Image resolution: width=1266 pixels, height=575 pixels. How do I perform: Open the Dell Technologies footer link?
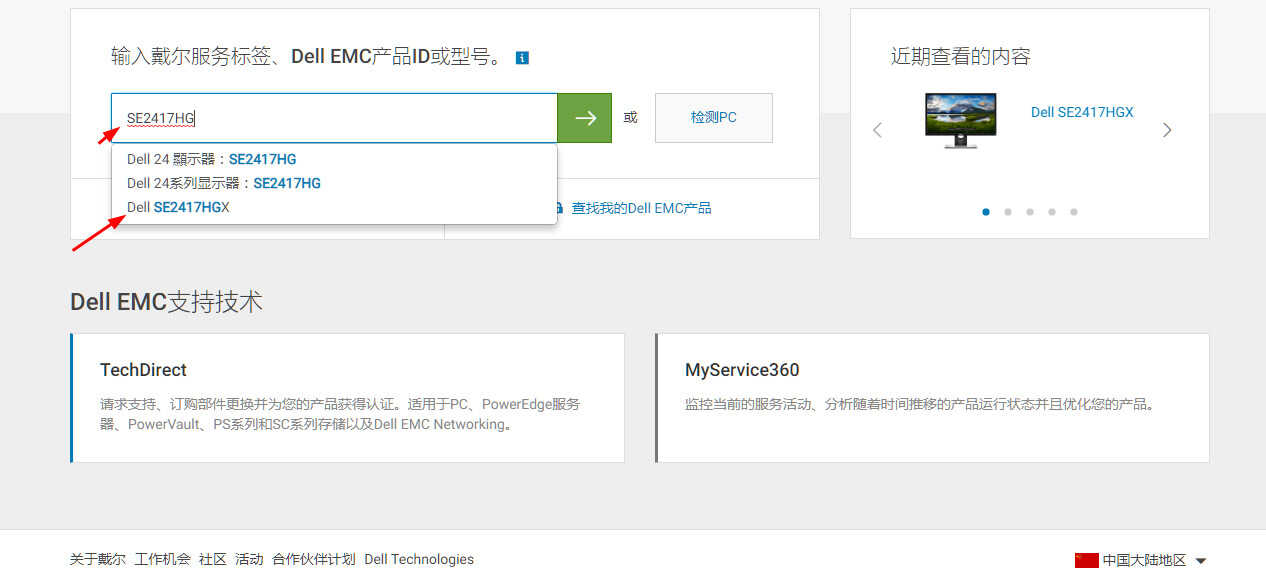click(419, 559)
